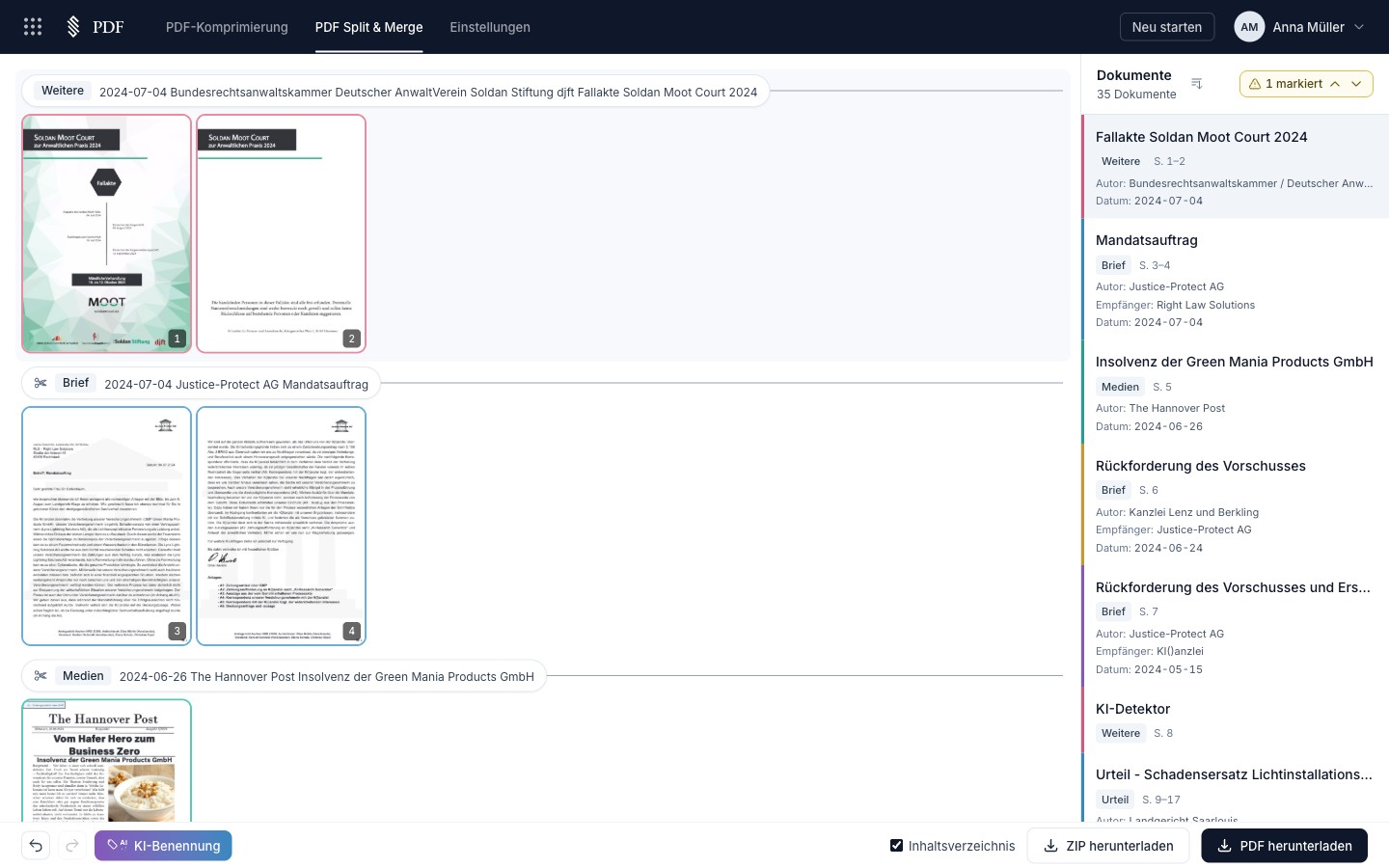The height and width of the screenshot is (868, 1389).
Task: Click the page 2 number badge
Action: click(x=351, y=339)
